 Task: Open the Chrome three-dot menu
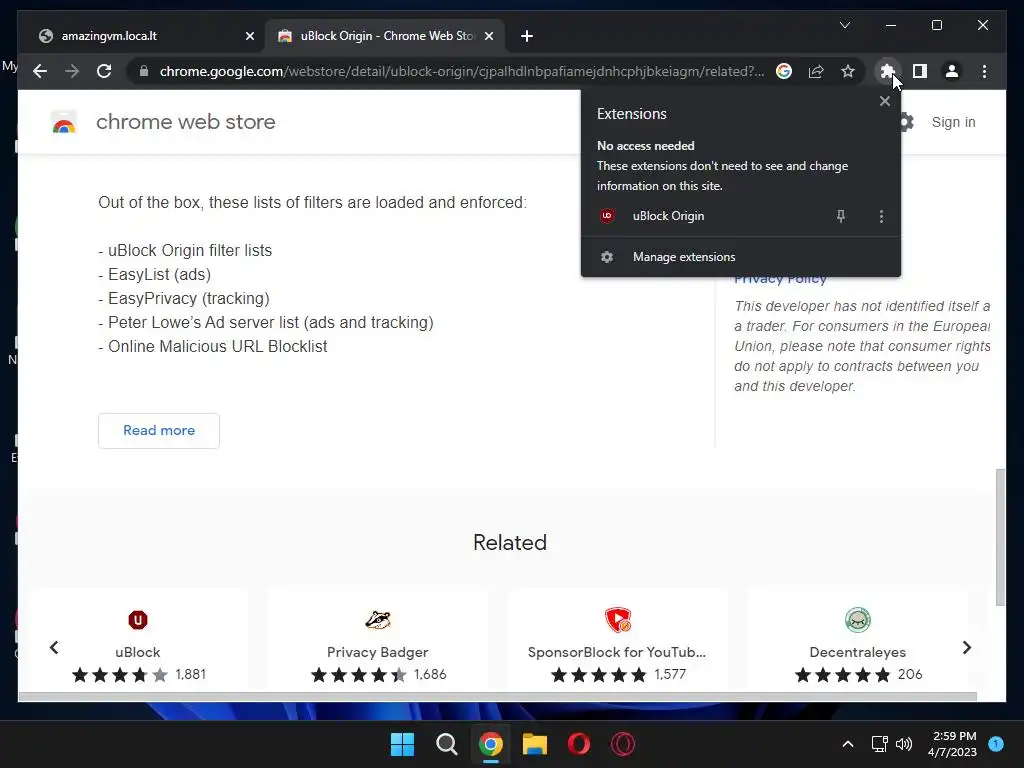click(984, 71)
